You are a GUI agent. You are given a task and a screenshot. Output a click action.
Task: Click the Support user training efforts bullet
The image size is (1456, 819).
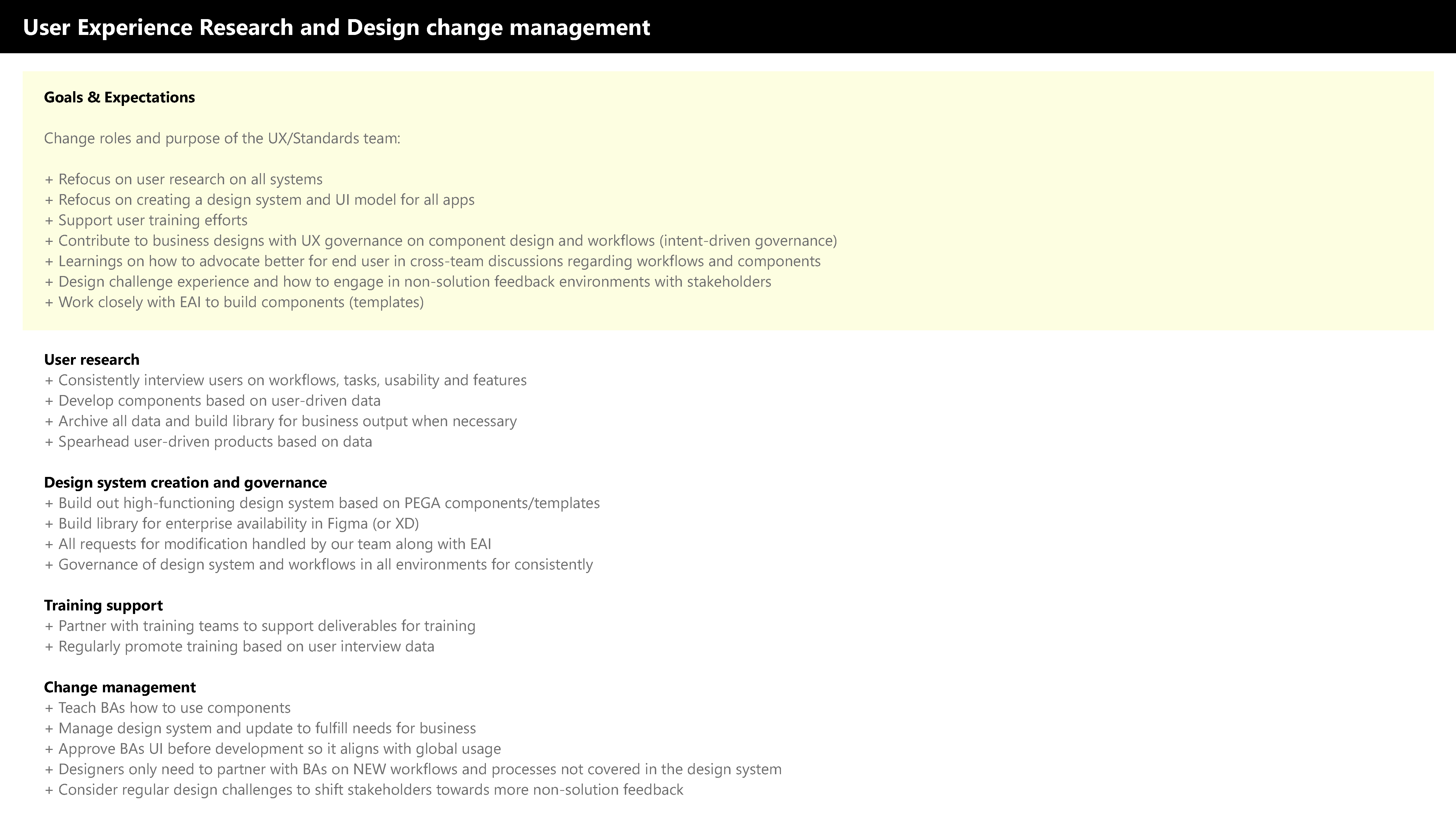point(146,220)
